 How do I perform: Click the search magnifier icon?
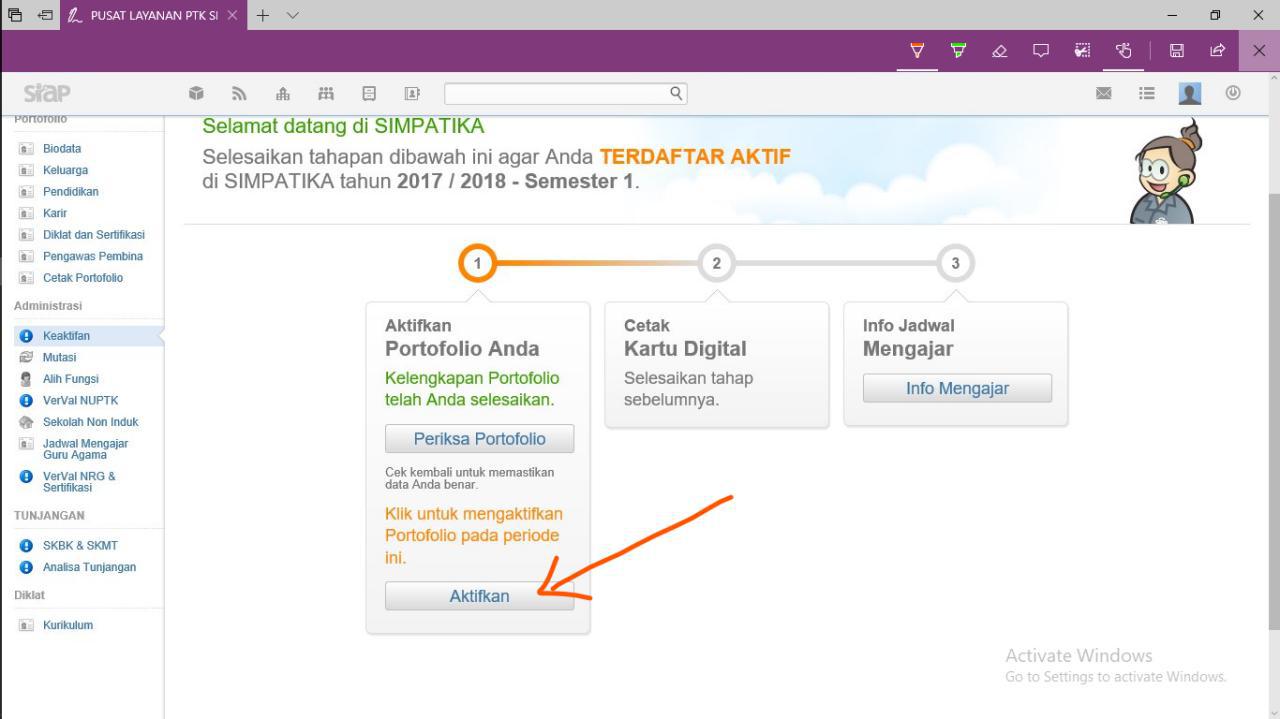point(676,93)
